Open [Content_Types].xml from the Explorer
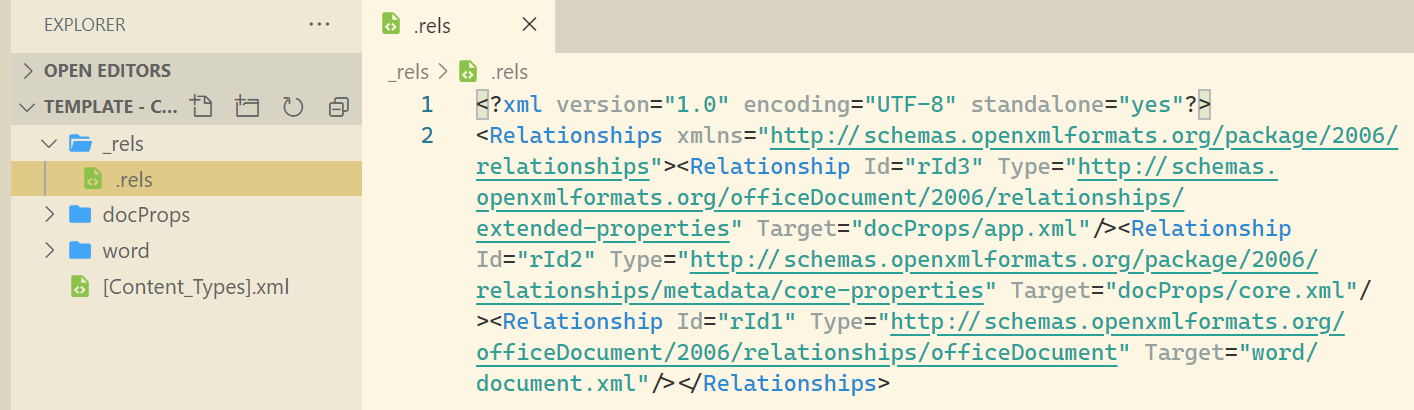1414x410 pixels. pyautogui.click(x=186, y=287)
